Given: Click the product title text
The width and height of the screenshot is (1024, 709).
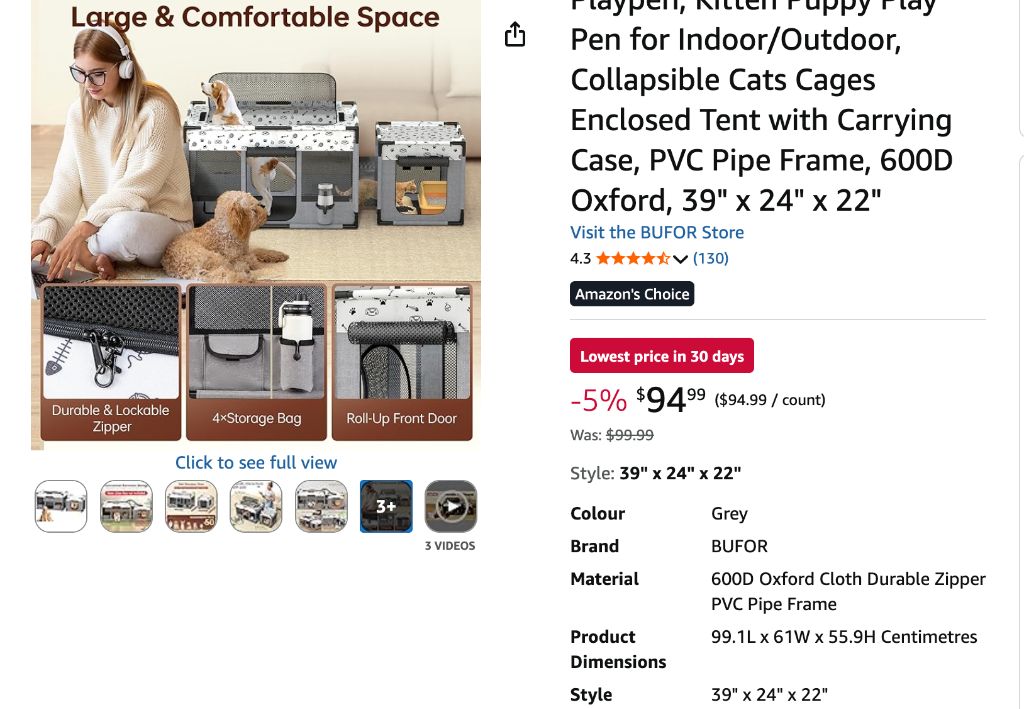Looking at the screenshot, I should click(x=760, y=120).
